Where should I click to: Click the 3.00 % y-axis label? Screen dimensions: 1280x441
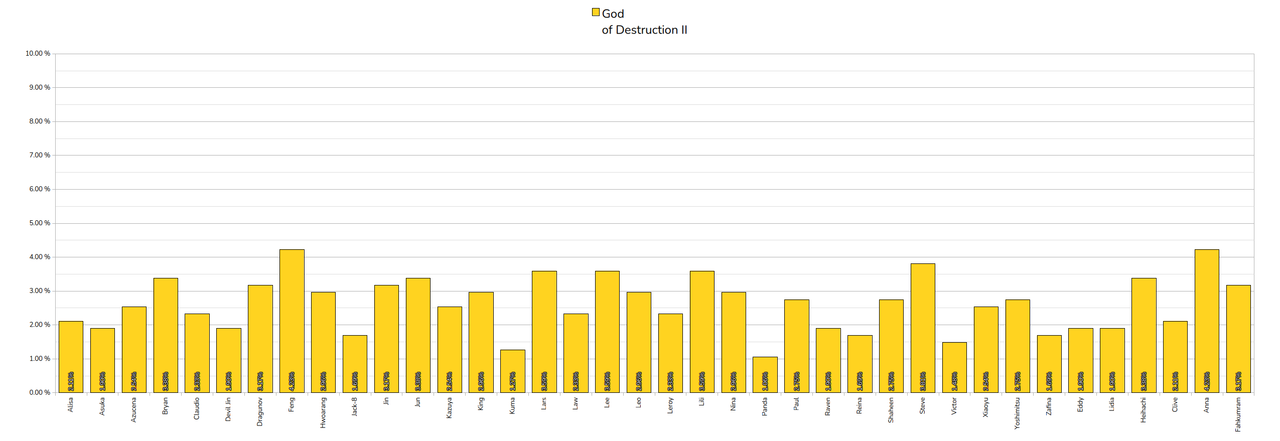pos(39,291)
